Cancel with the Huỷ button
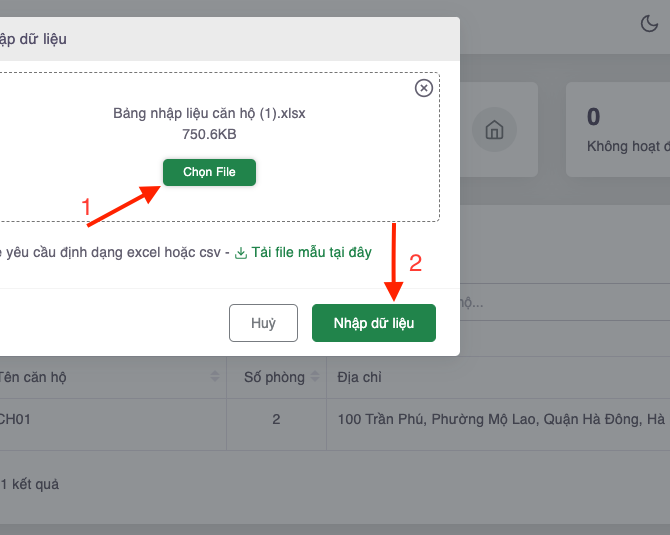Viewport: 670px width, 535px height. [263, 323]
